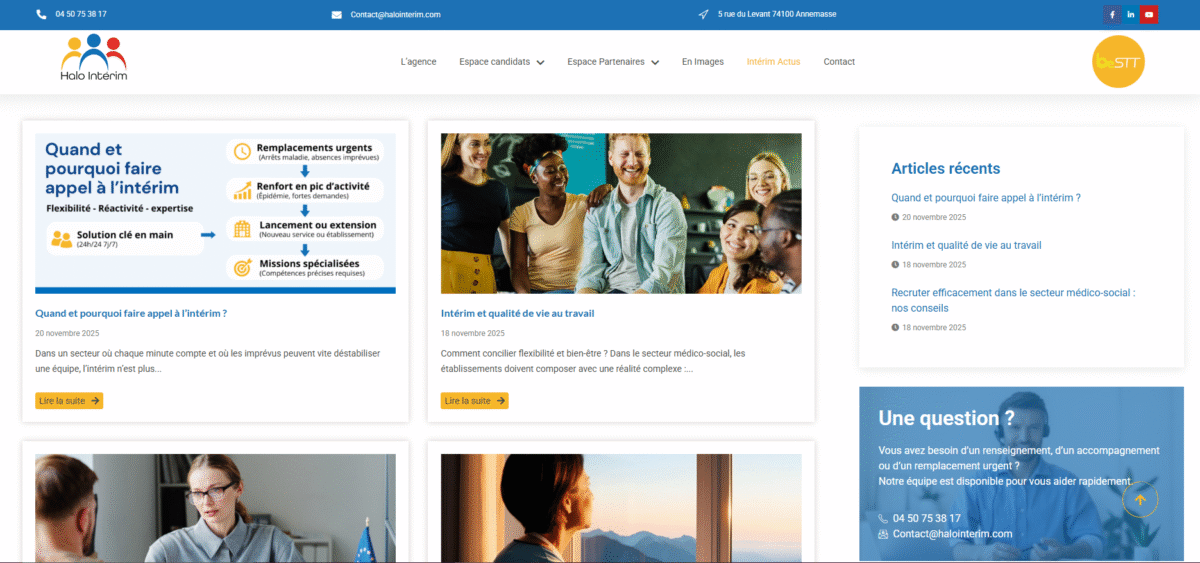
Task: Click Lire la suite for qualité de vie article
Action: click(474, 400)
